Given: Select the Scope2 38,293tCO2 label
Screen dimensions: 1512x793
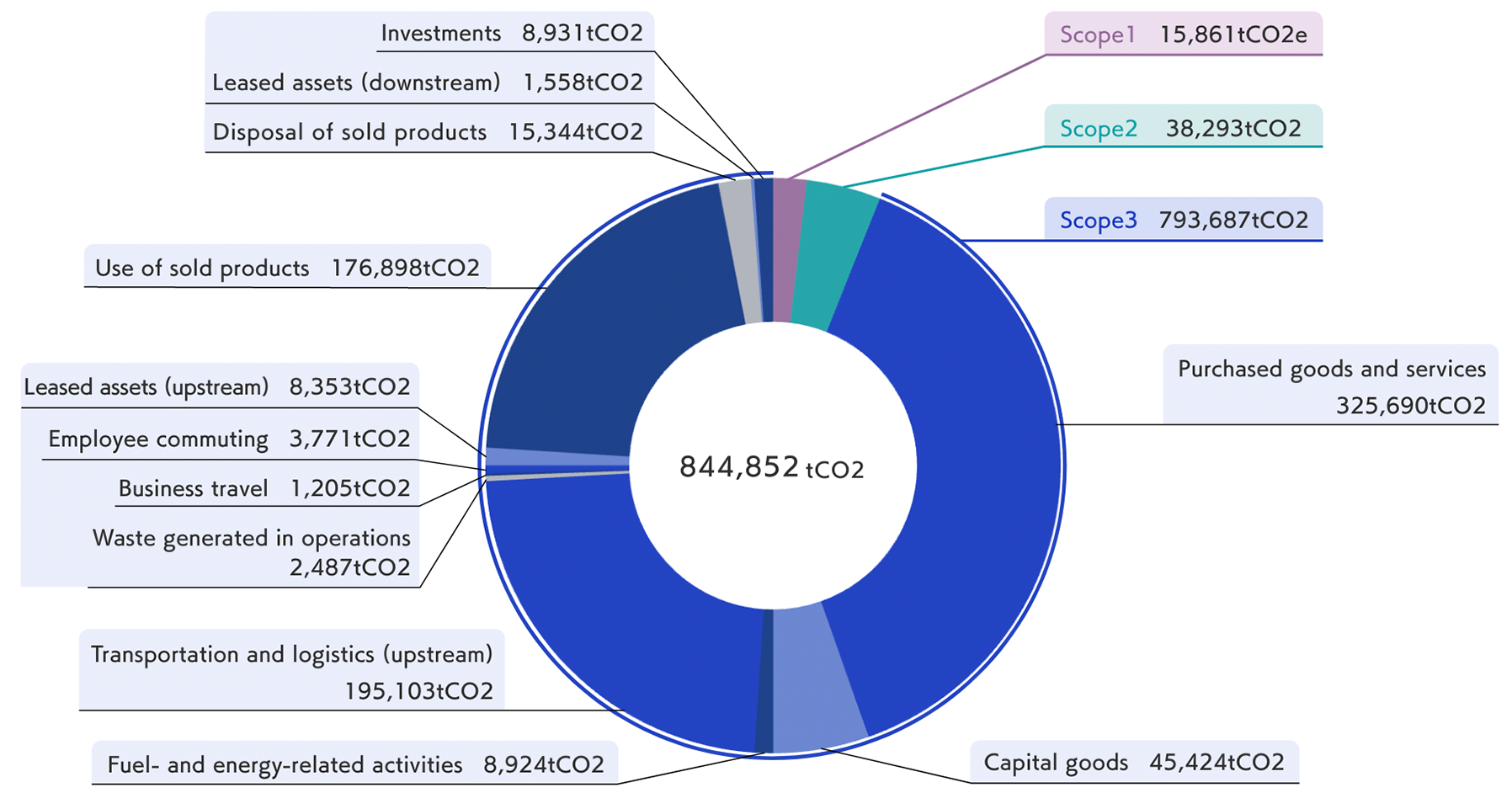Looking at the screenshot, I should point(1183,128).
